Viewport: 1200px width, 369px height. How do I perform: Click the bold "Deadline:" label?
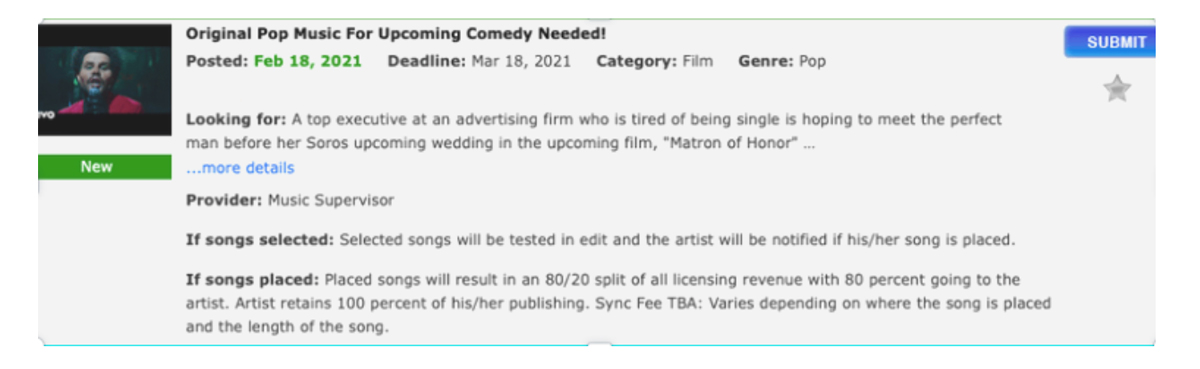tap(427, 61)
